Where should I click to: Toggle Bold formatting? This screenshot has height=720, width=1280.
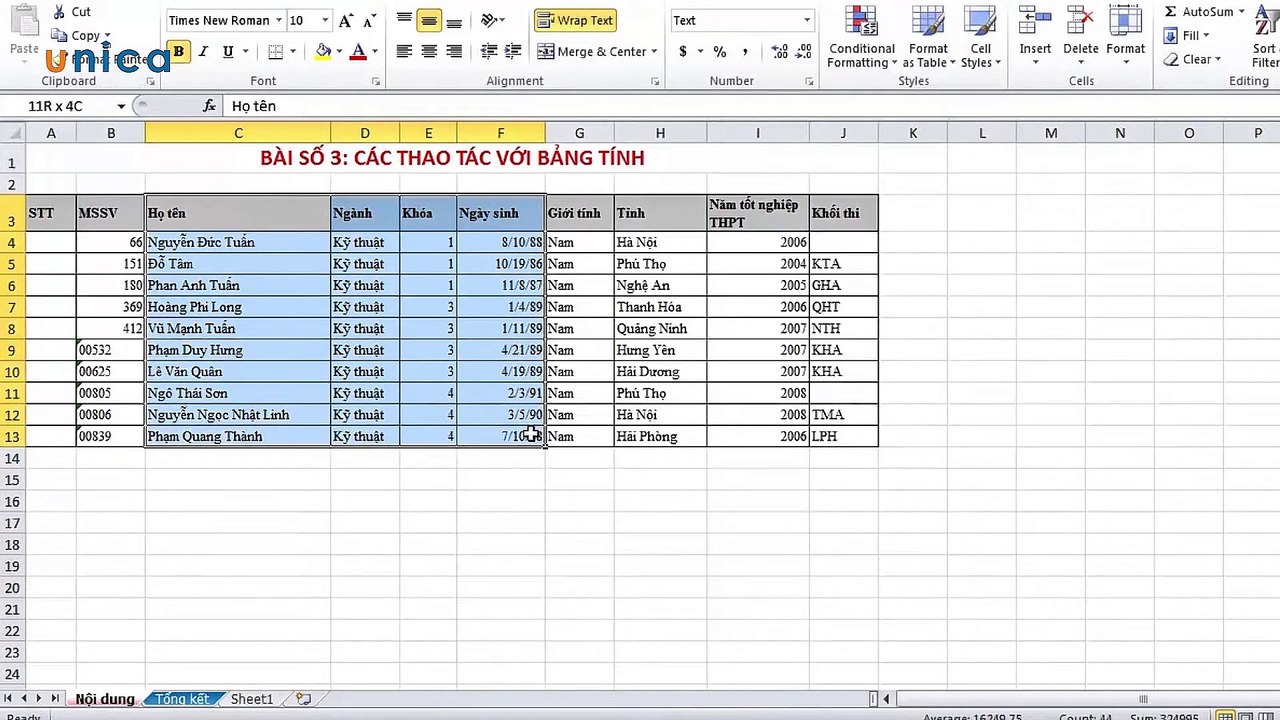178,51
